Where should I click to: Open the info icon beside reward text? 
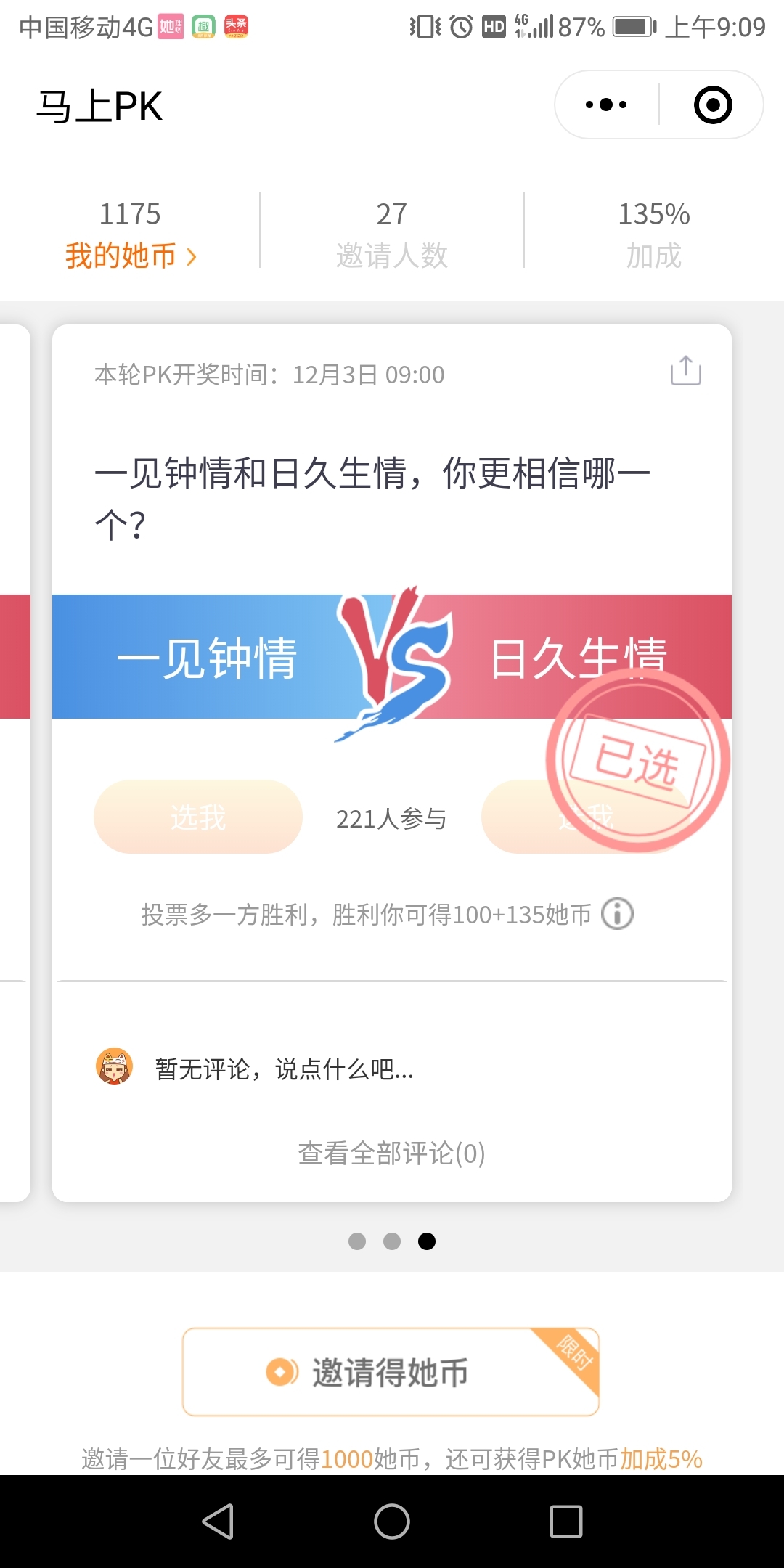click(x=617, y=913)
